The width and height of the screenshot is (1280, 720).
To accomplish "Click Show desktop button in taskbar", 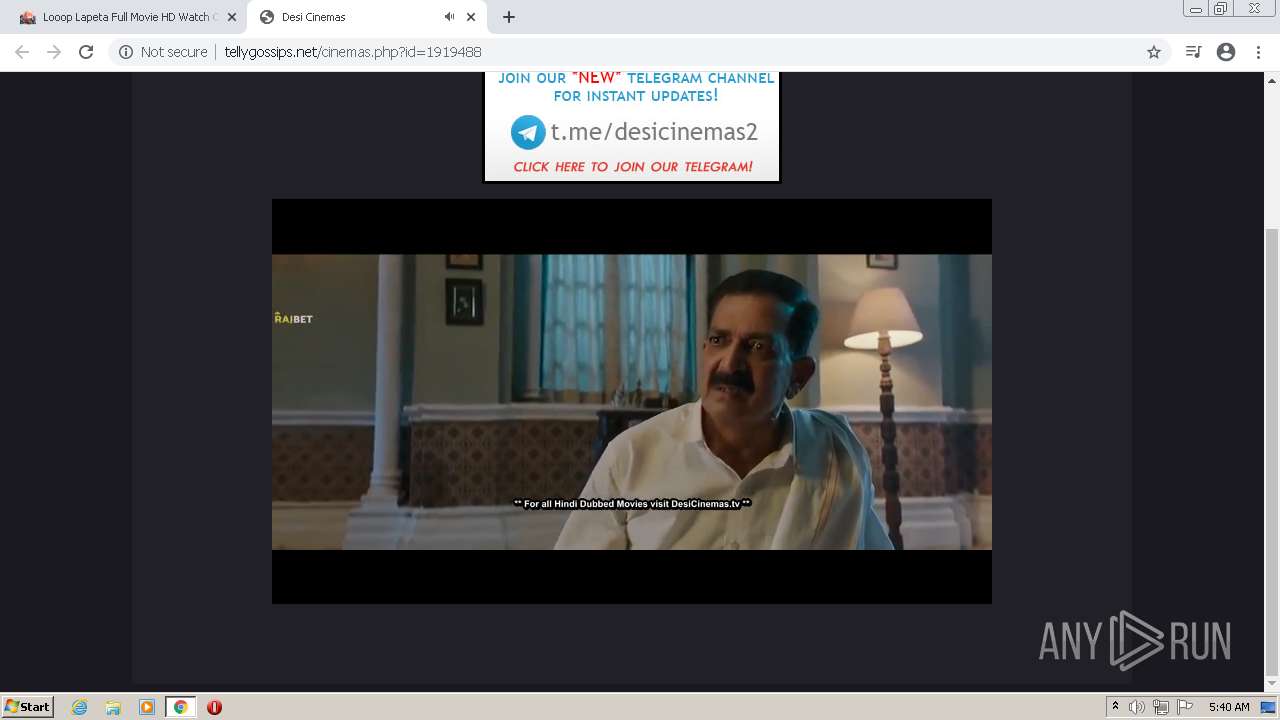I will (x=1269, y=707).
